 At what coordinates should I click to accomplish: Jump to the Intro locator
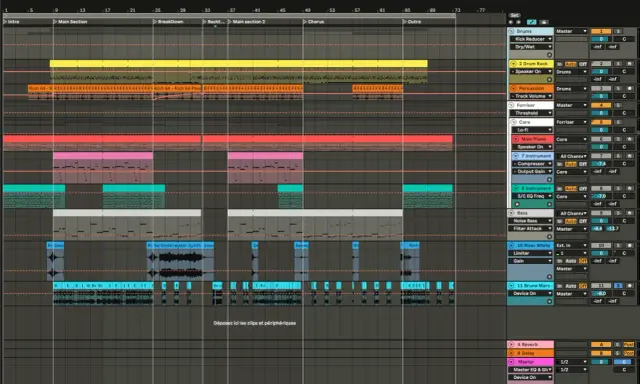pyautogui.click(x=11, y=22)
